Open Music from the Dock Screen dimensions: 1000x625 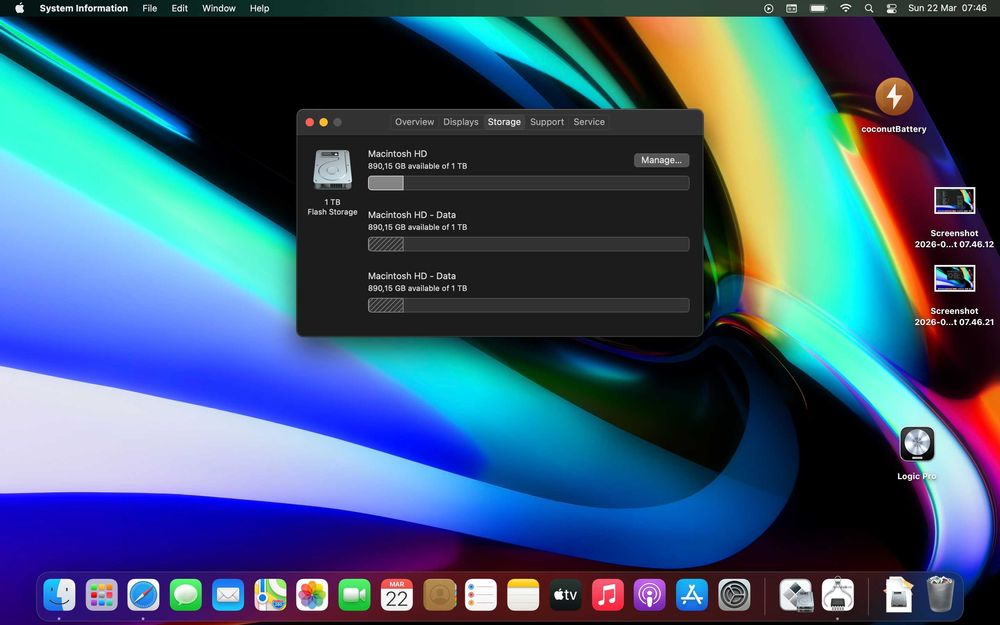point(608,595)
